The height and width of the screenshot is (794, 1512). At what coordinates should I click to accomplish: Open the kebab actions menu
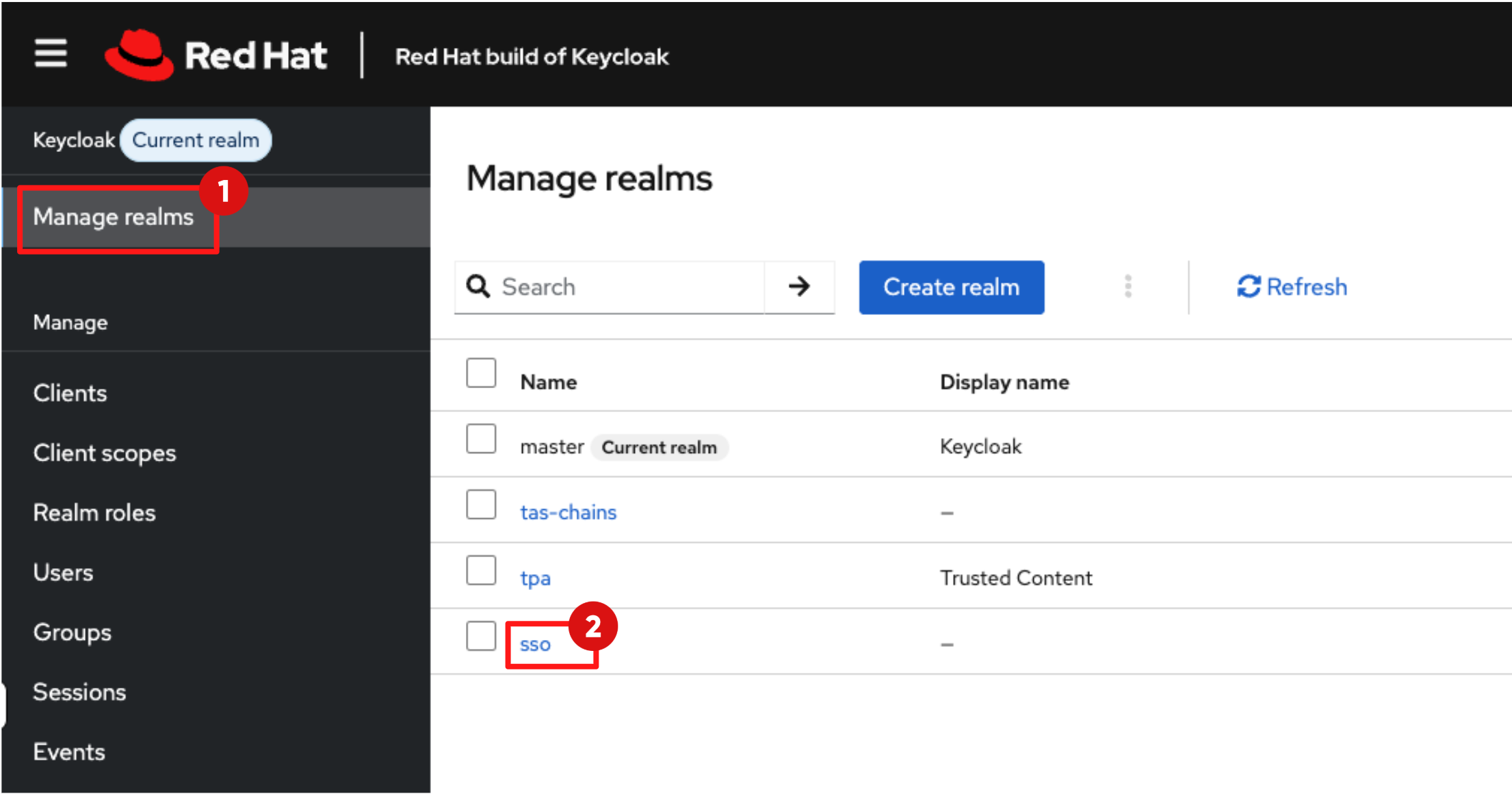click(x=1128, y=286)
